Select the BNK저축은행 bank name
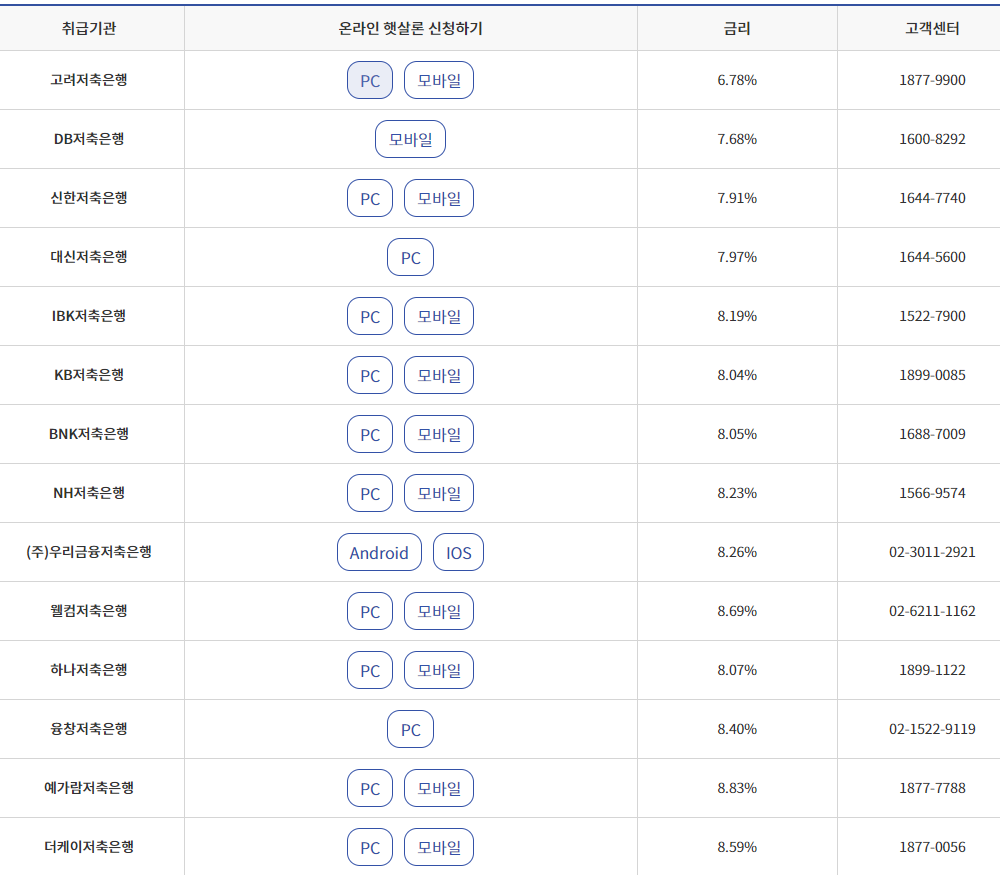Viewport: 1000px width, 875px height. click(89, 434)
